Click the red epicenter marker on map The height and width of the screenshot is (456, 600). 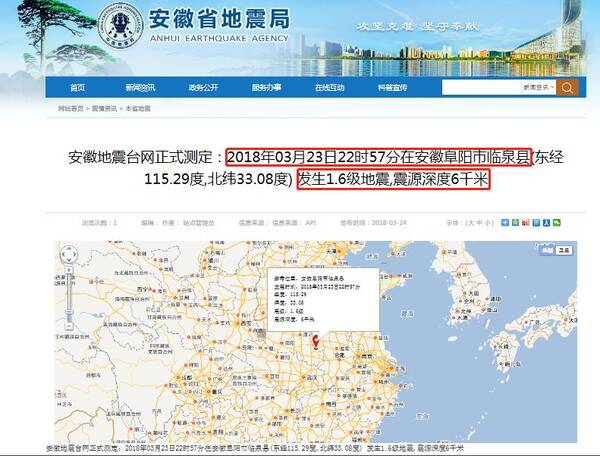[316, 342]
